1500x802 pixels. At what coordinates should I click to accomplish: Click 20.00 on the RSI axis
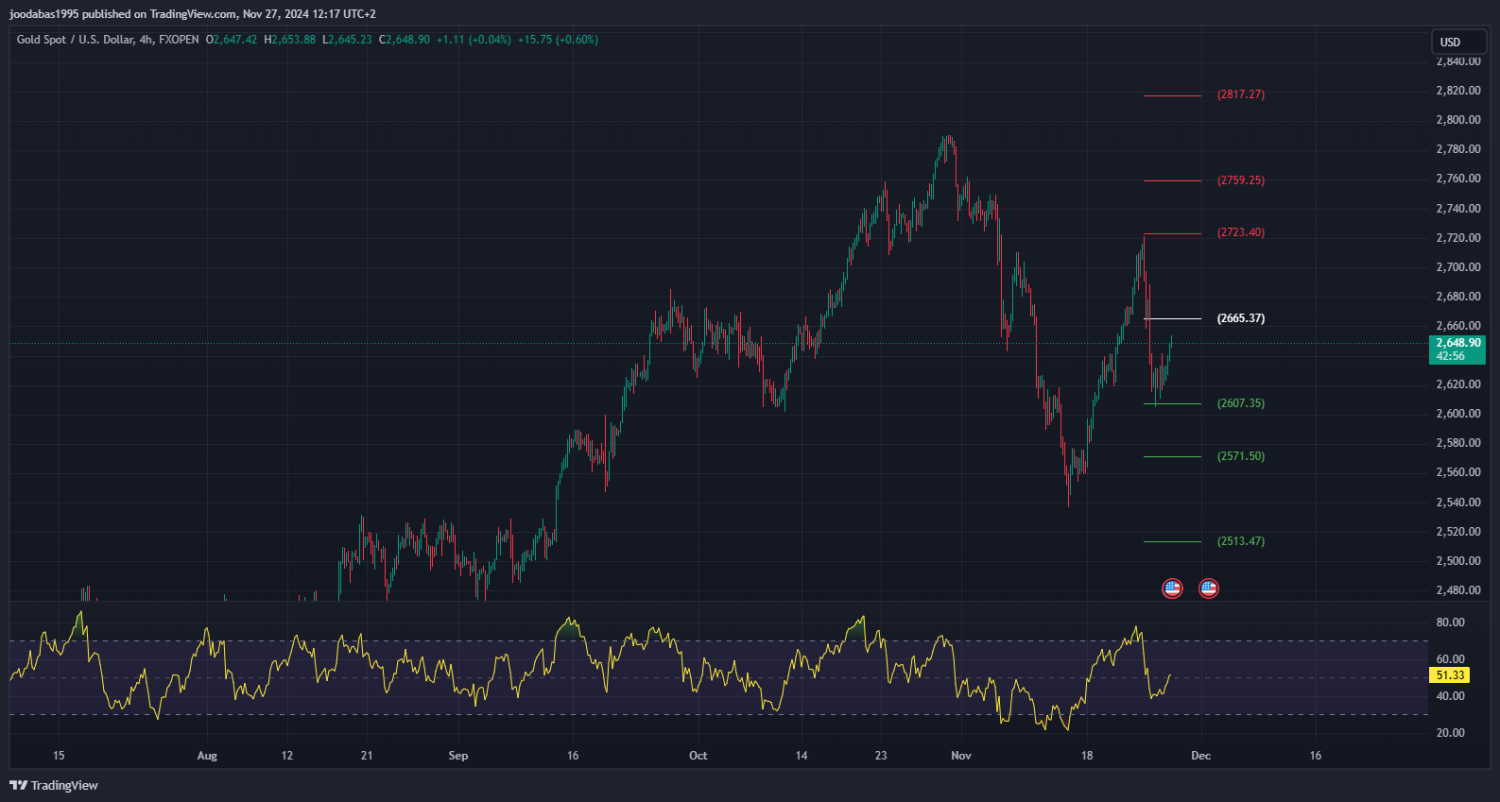(1451, 733)
